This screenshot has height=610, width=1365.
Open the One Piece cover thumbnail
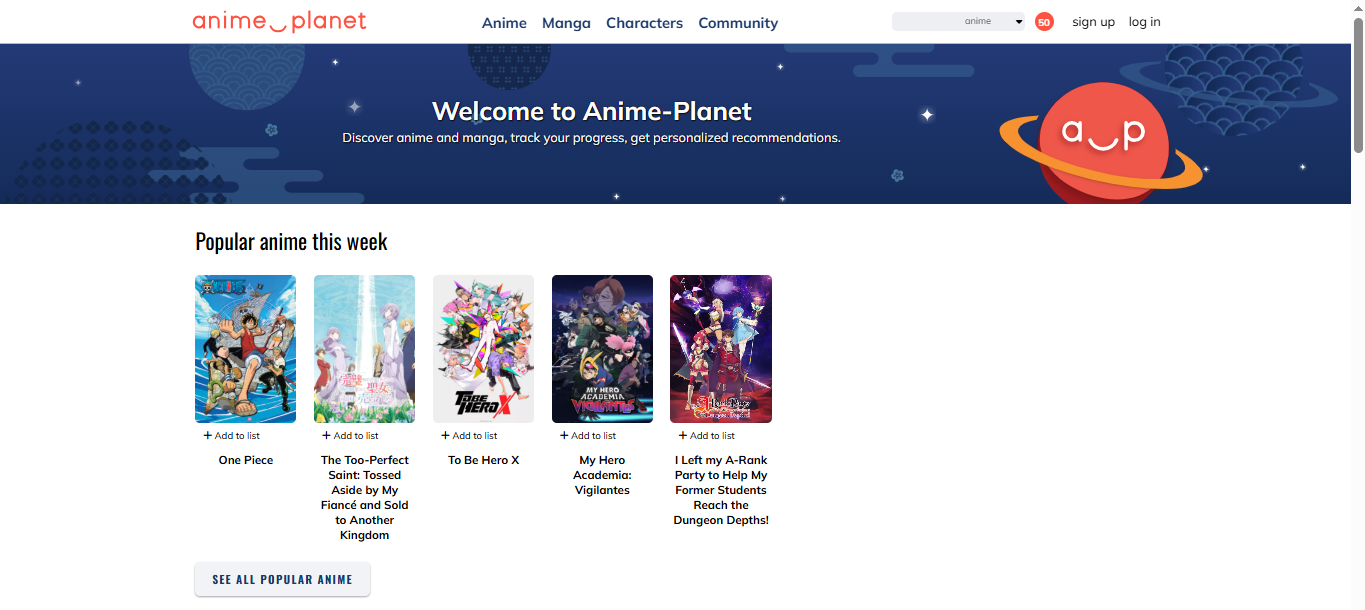(245, 349)
